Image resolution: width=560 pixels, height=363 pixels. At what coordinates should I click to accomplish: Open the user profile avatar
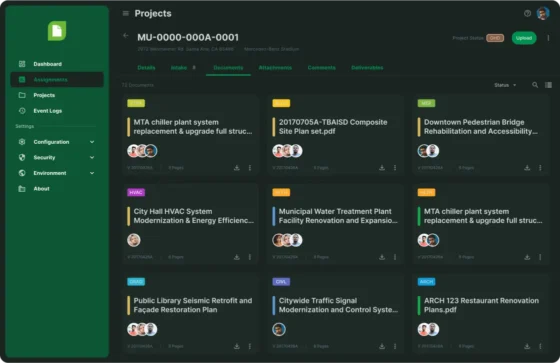tap(543, 14)
